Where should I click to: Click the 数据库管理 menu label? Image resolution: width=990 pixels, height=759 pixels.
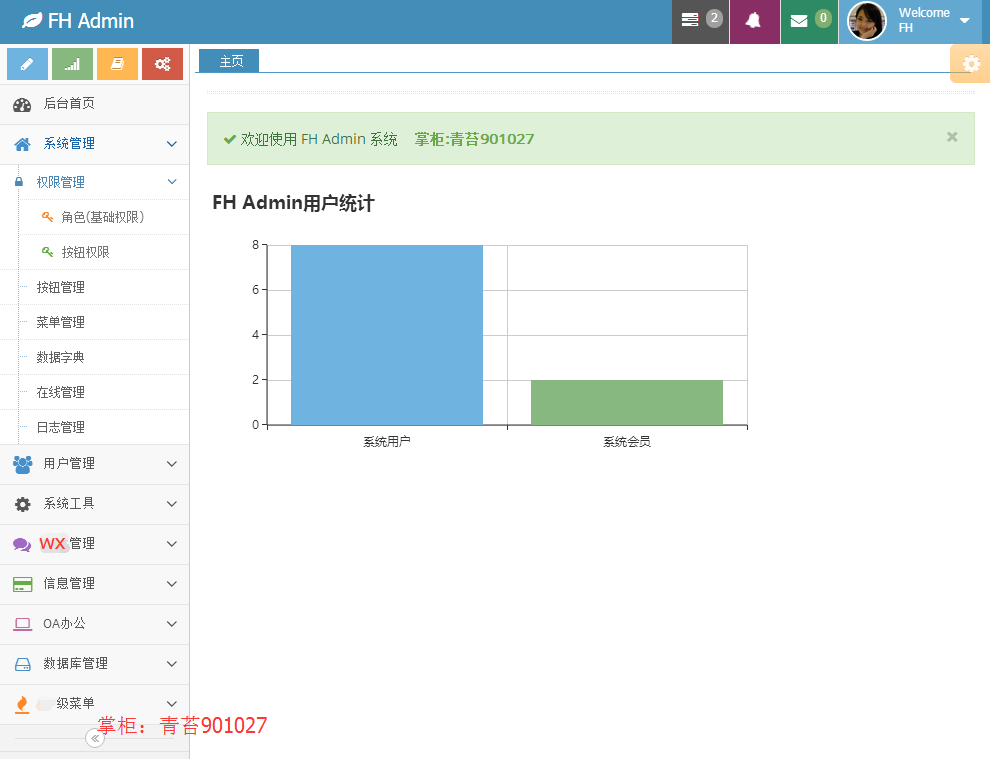click(76, 664)
